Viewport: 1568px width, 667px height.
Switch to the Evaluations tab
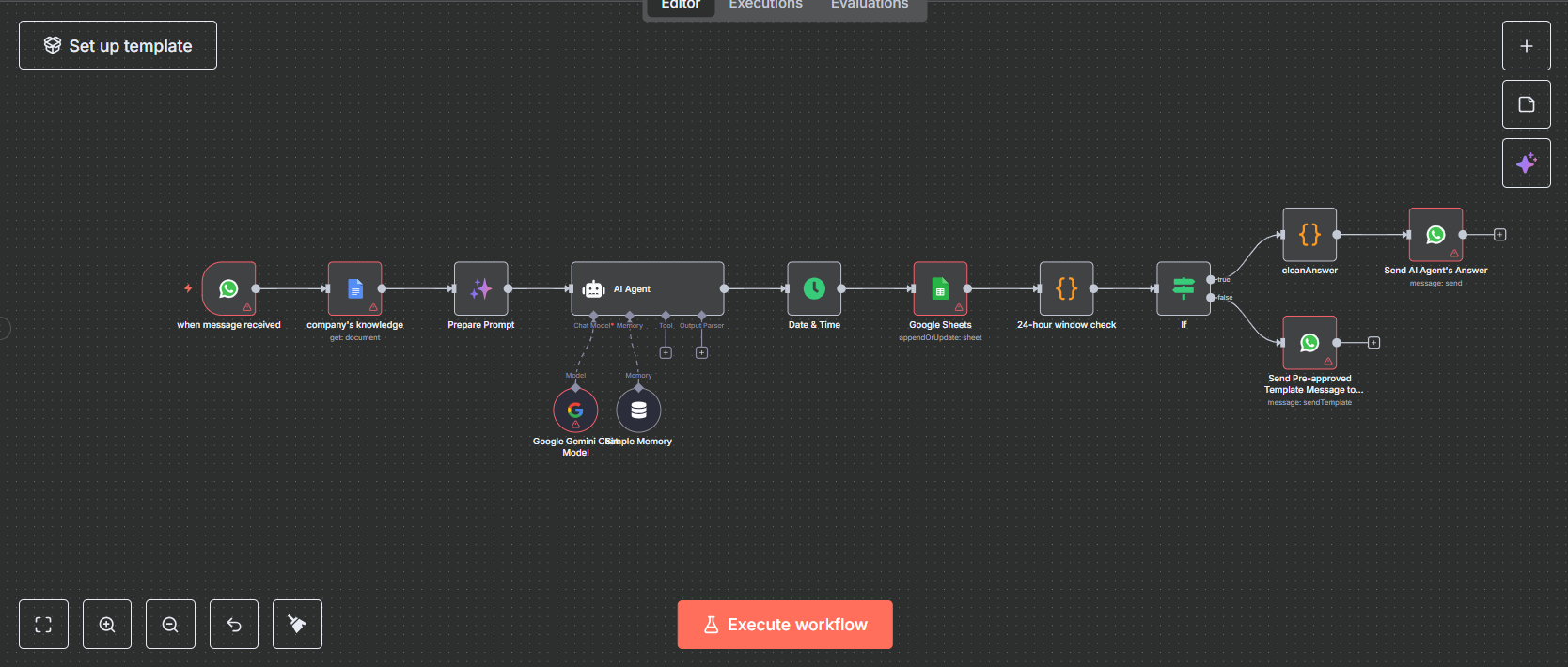[x=870, y=5]
